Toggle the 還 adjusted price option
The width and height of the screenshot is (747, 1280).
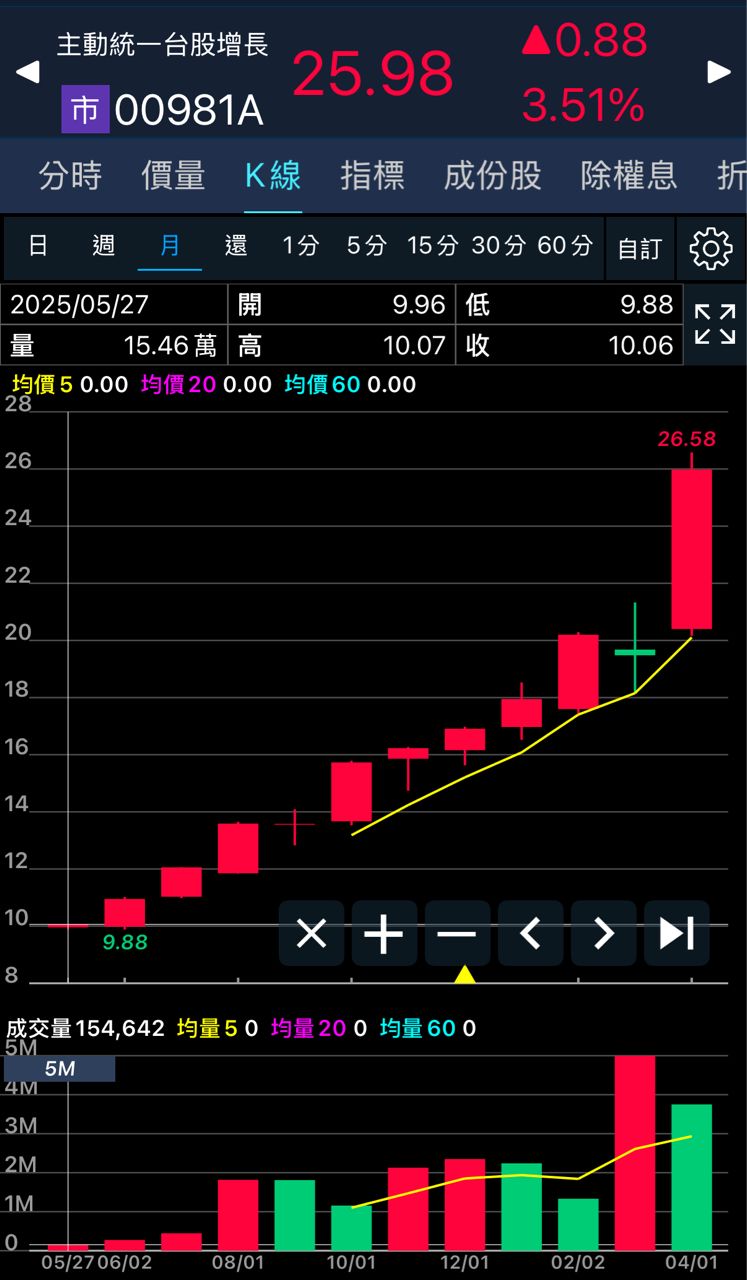coord(236,246)
